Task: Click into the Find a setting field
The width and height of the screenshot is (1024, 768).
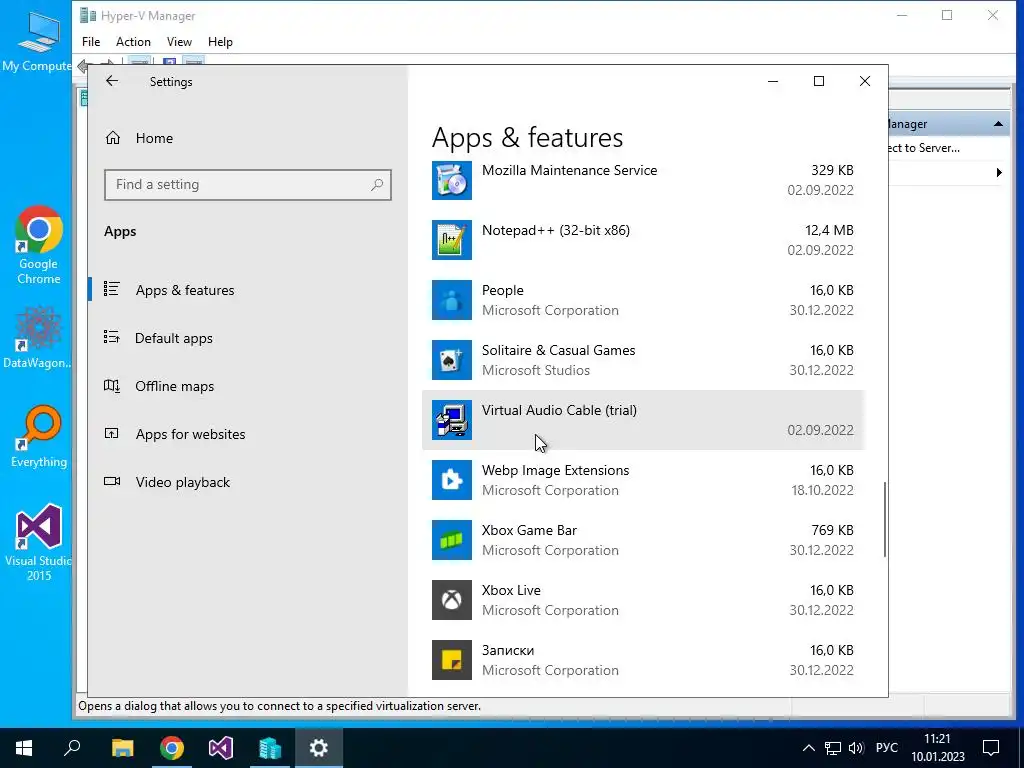Action: (x=248, y=185)
